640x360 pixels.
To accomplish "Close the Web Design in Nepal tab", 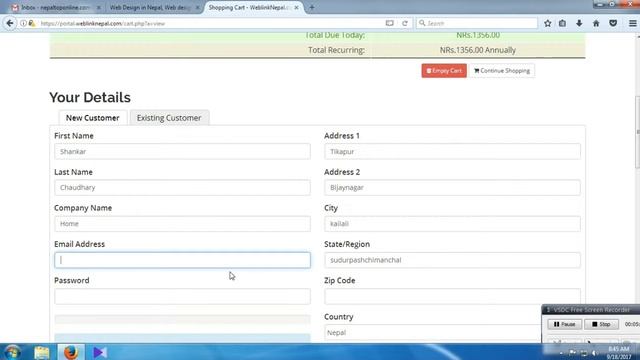I will pos(197,7).
